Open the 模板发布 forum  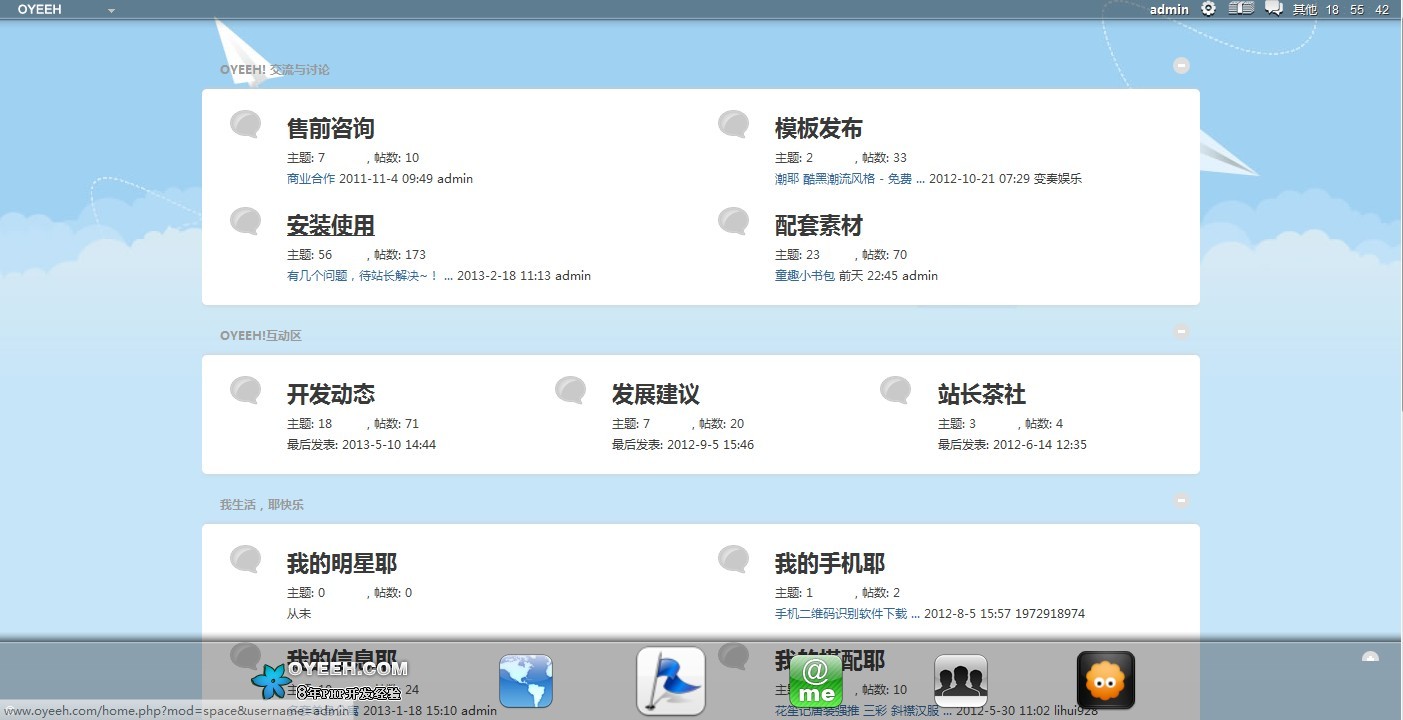(818, 128)
